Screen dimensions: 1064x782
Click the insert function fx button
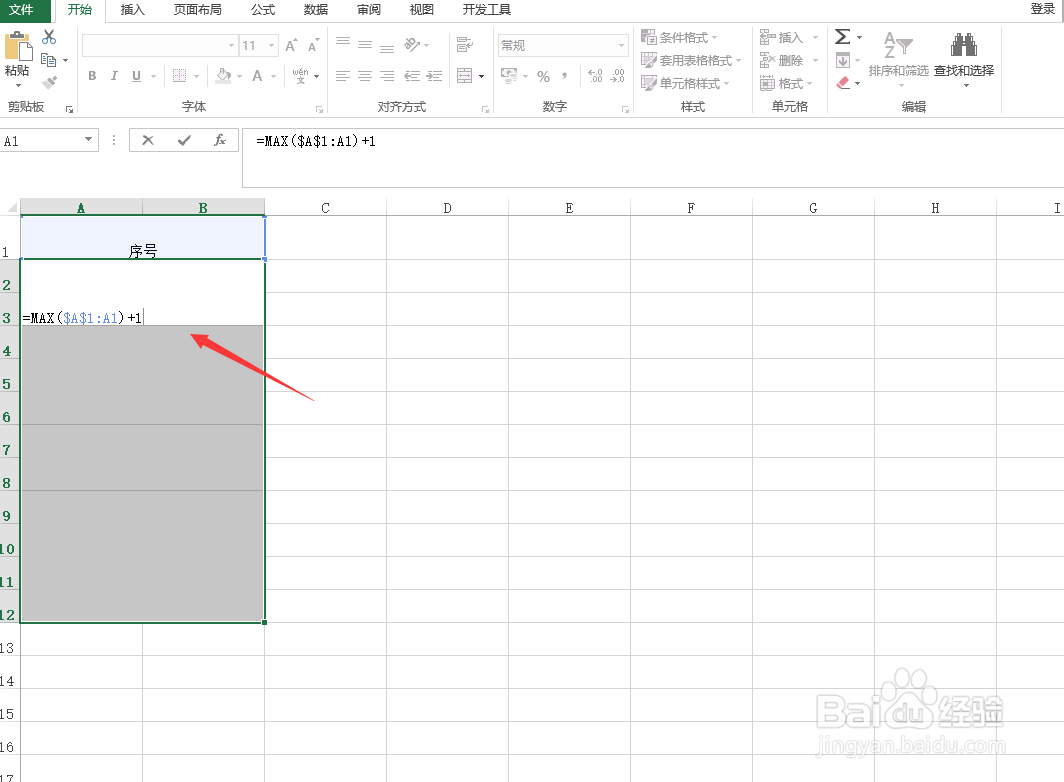[x=219, y=141]
